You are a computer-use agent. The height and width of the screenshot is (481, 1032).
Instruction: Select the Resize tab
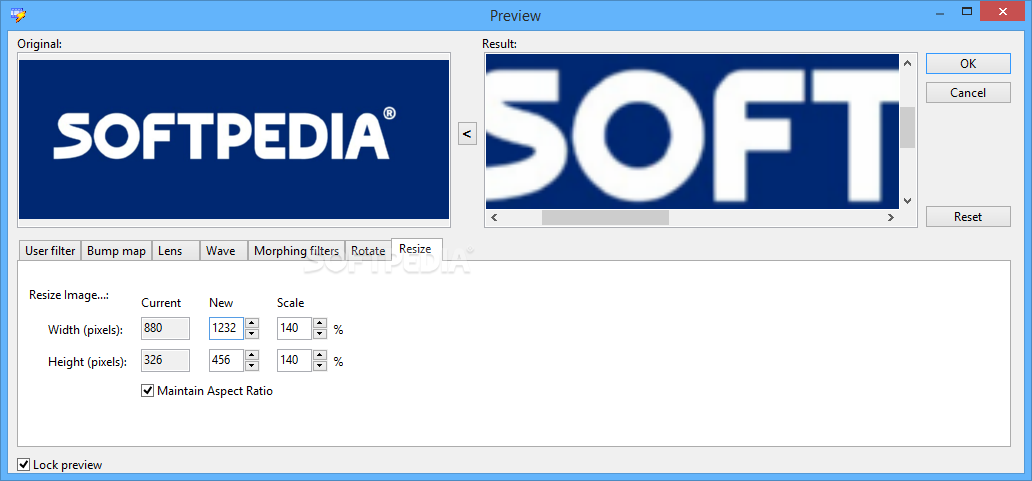(416, 249)
